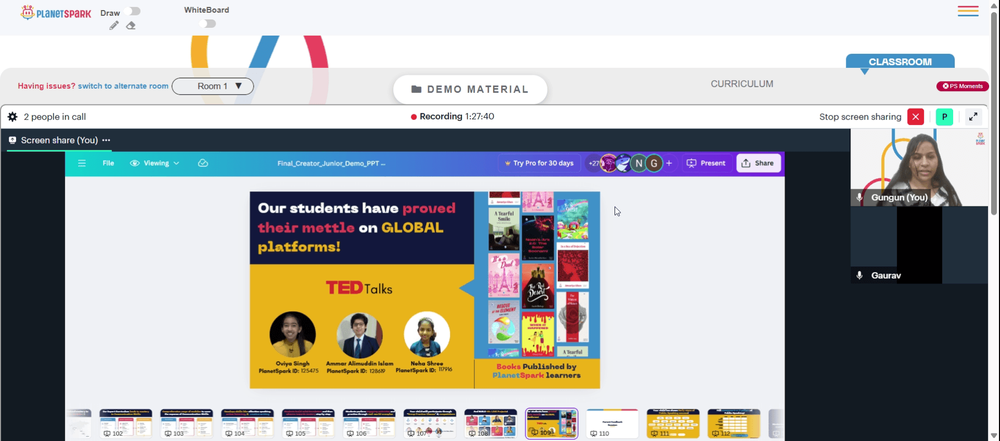Click the Recording 1:27:40 indicator
This screenshot has width=1000, height=441.
pos(453,117)
